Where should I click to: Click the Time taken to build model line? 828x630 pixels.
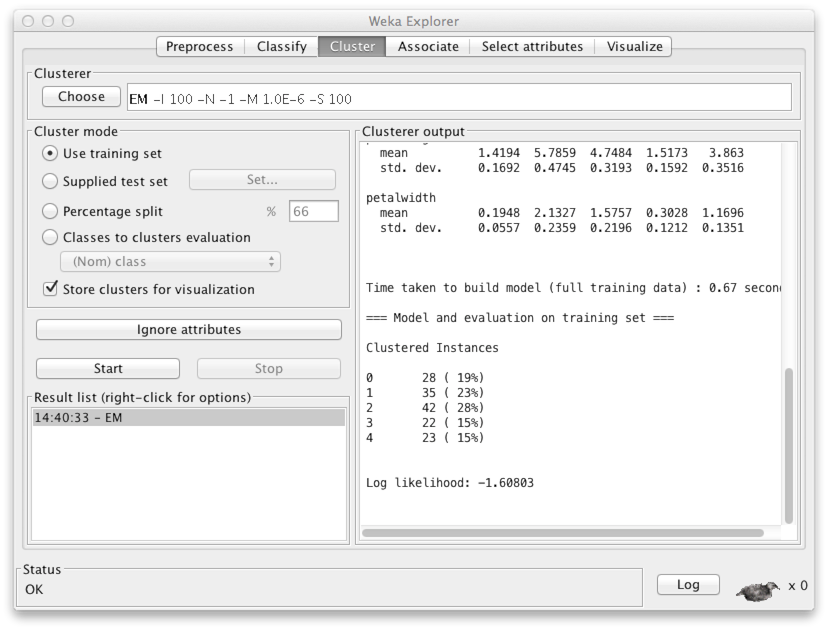tap(573, 288)
